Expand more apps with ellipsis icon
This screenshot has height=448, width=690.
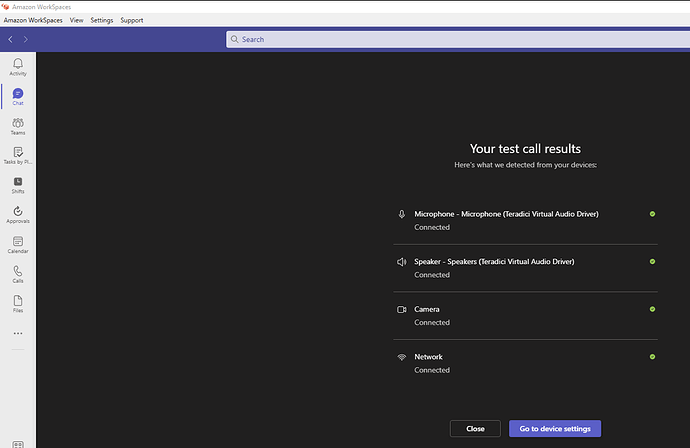(x=18, y=333)
